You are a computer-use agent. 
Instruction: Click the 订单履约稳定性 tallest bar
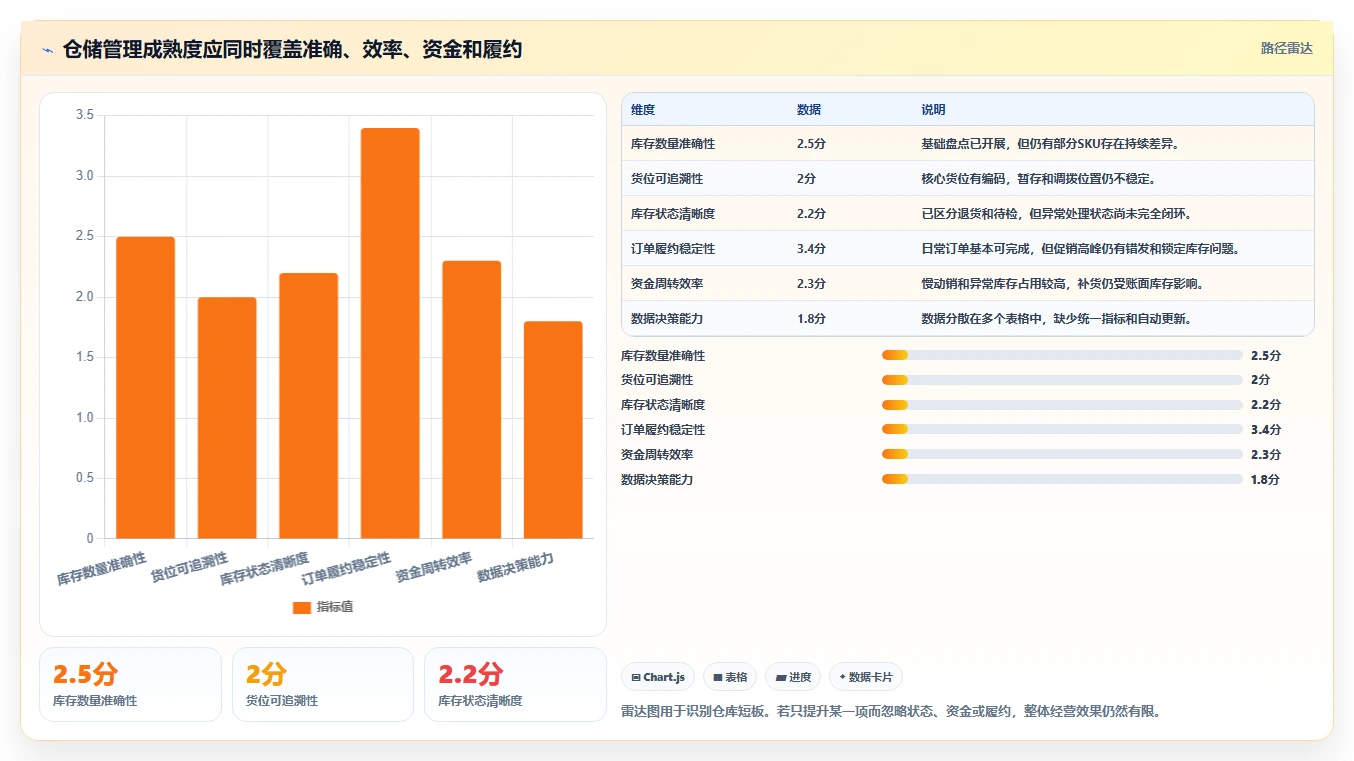[390, 333]
